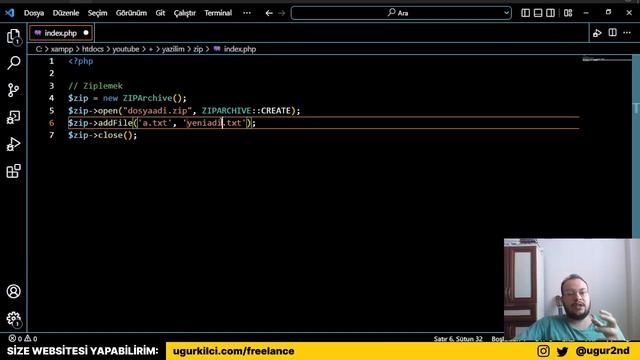Split the editor right
Image resolution: width=640 pixels, height=360 pixels.
tap(612, 33)
